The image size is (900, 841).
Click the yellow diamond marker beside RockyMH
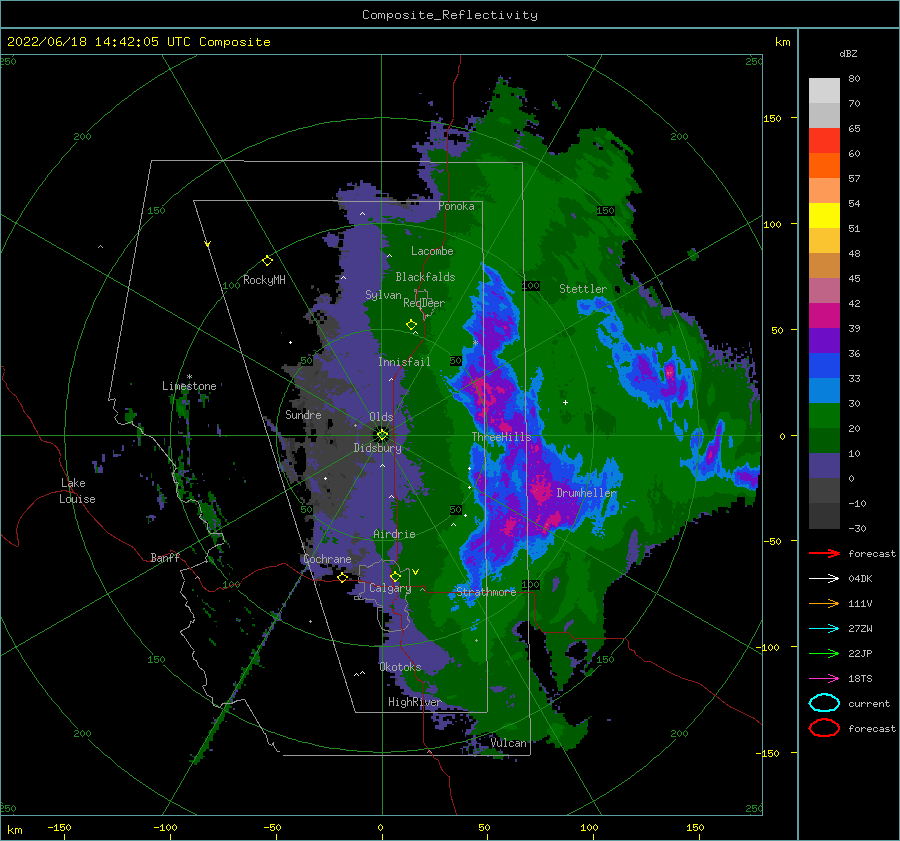pos(267,261)
